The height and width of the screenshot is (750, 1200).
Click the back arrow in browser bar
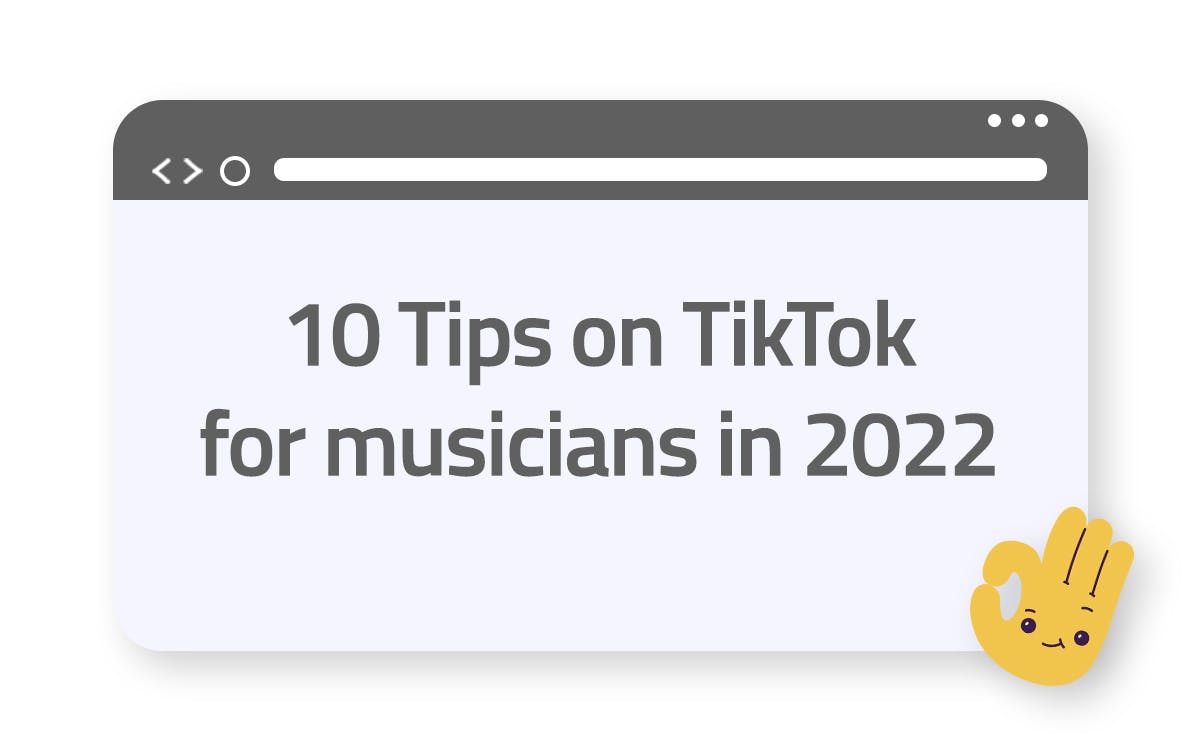(161, 171)
